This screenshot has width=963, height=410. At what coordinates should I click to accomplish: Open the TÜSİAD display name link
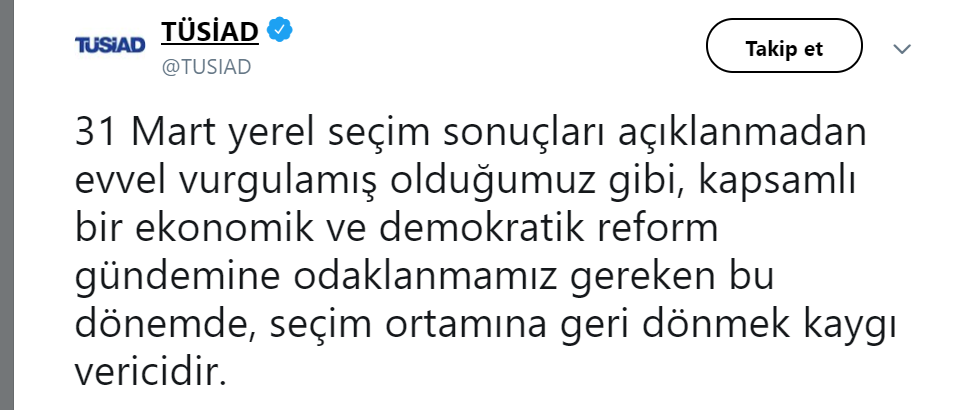pos(210,31)
